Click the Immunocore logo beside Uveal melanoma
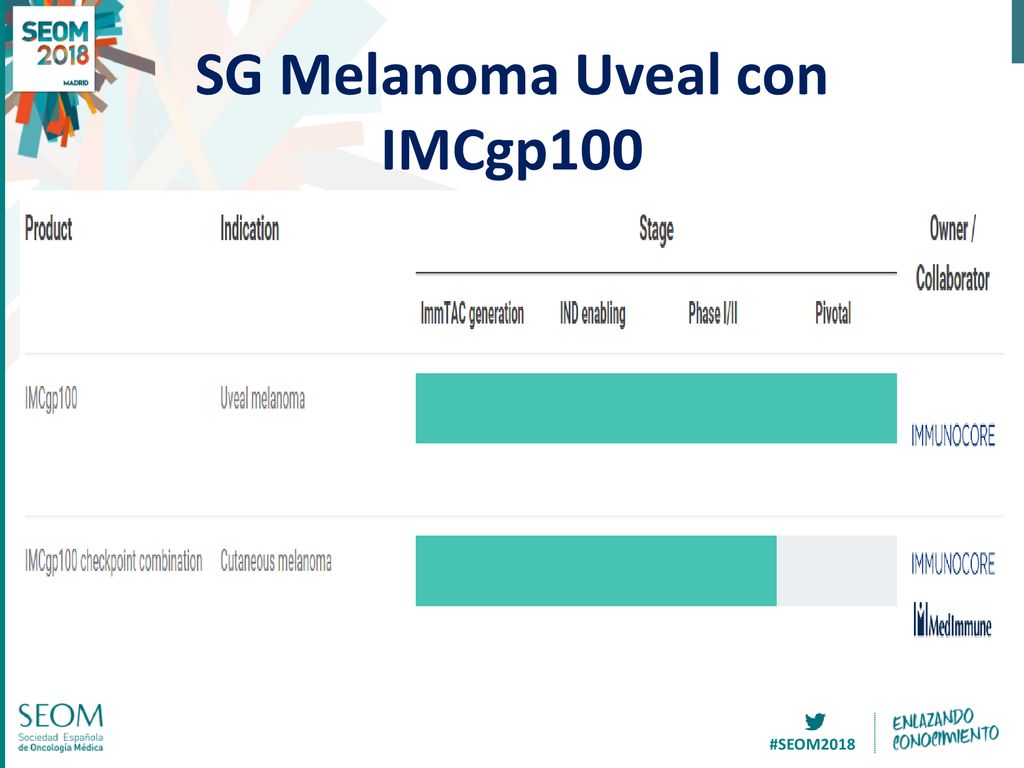1024x768 pixels. pyautogui.click(x=953, y=436)
